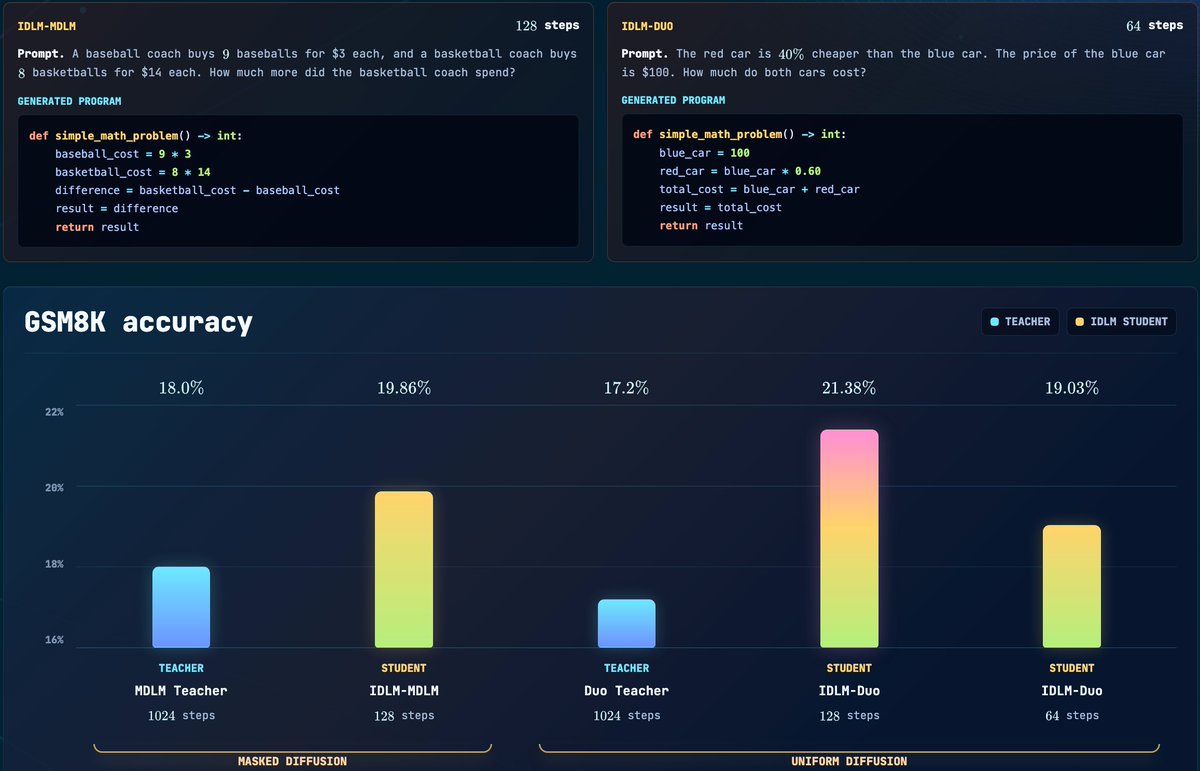Click GENERATED PROGRAM label in IDLM-MDLM card
This screenshot has width=1200, height=771.
(69, 101)
